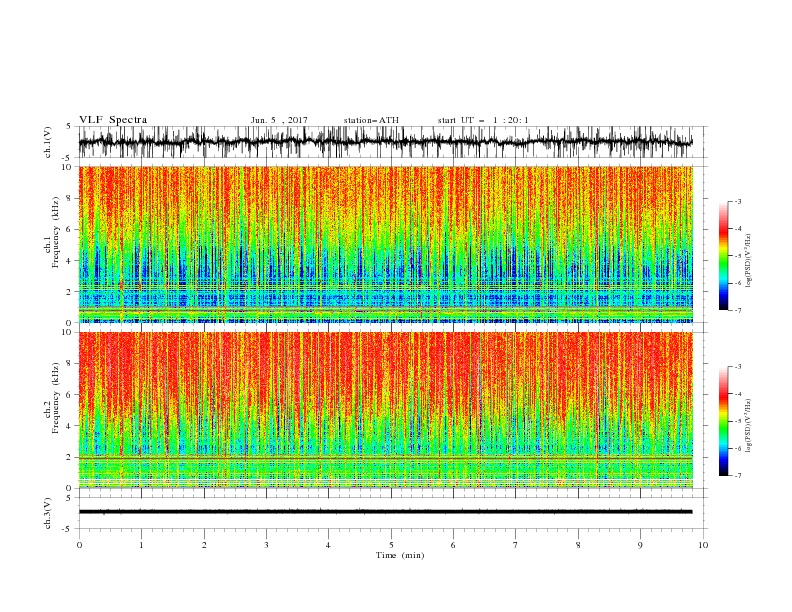
Task: Click the "station=ATH" header label
Action: [371, 120]
